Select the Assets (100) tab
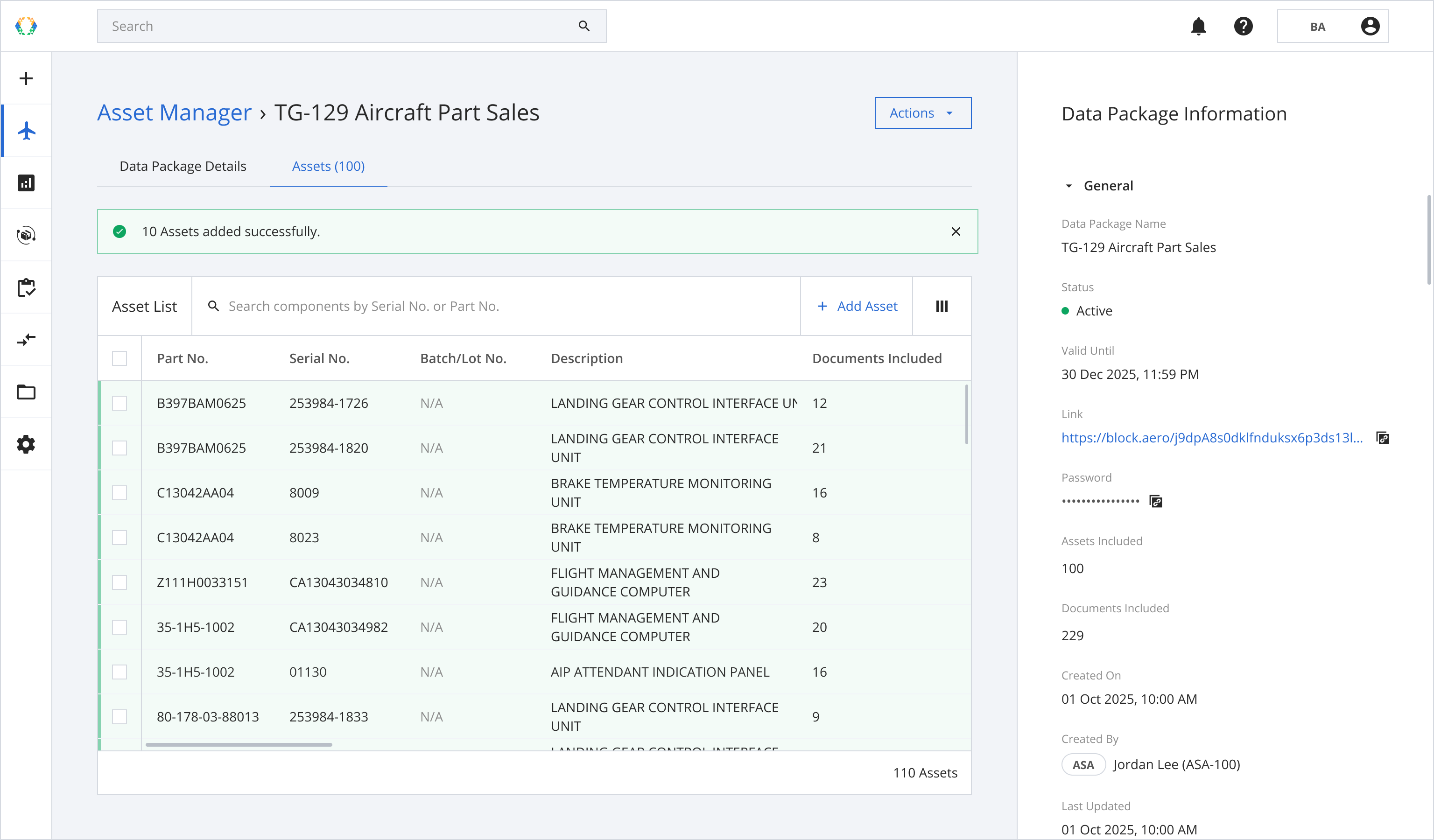Viewport: 1434px width, 840px height. pos(328,166)
